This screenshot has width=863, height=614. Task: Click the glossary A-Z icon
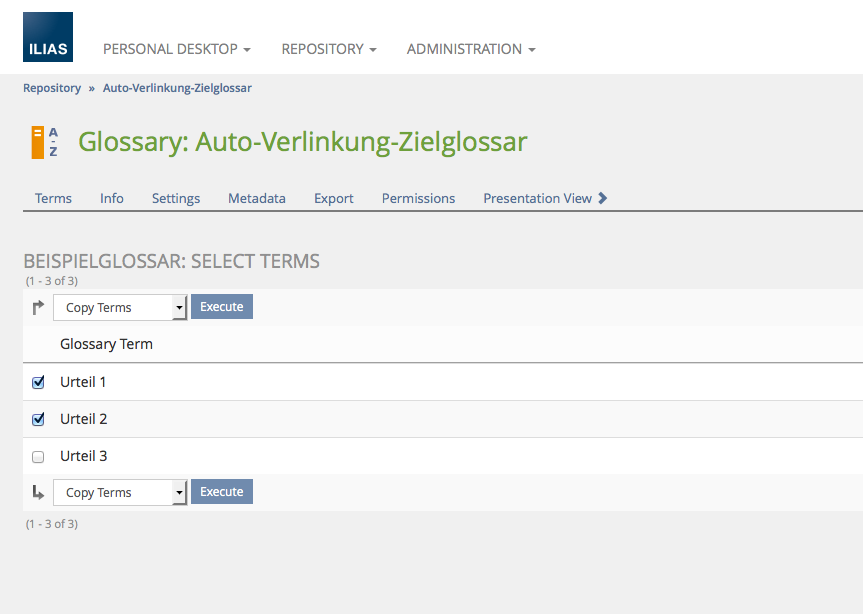(x=44, y=142)
